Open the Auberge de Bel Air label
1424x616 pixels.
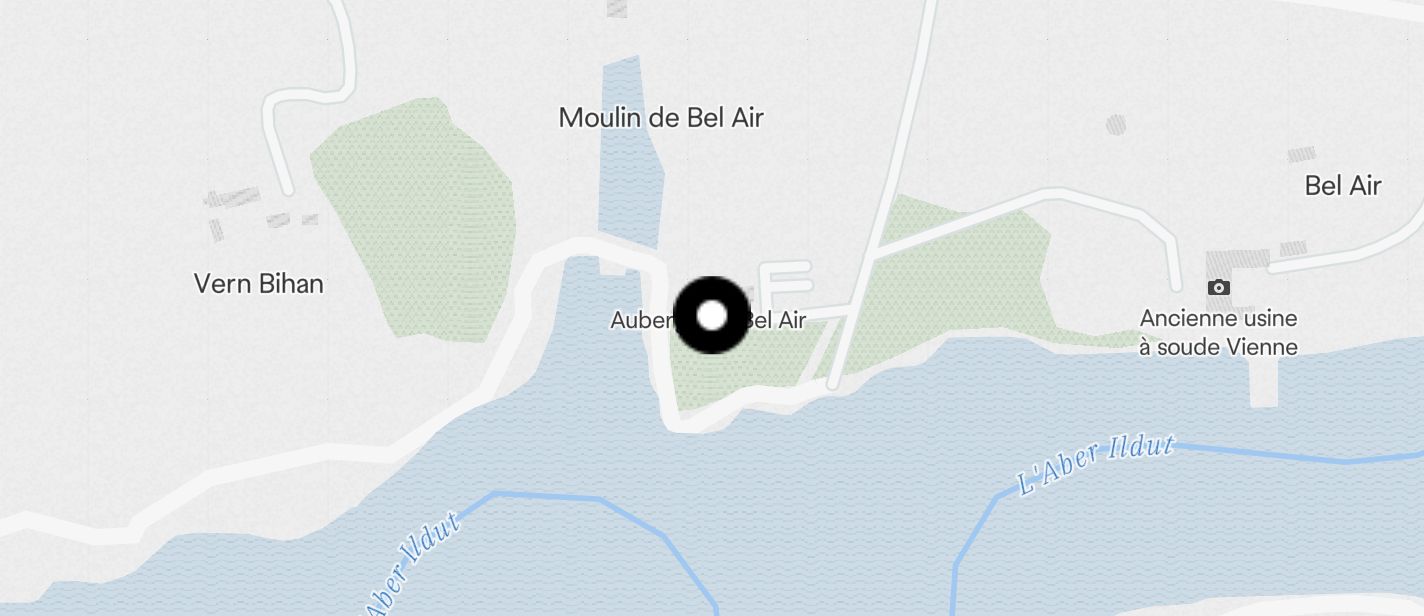point(708,320)
